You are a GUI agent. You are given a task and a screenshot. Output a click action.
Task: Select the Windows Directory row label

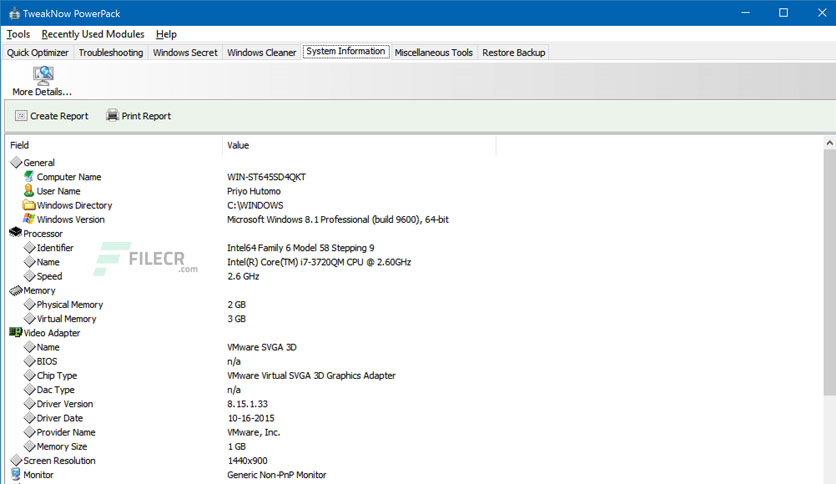coord(74,205)
